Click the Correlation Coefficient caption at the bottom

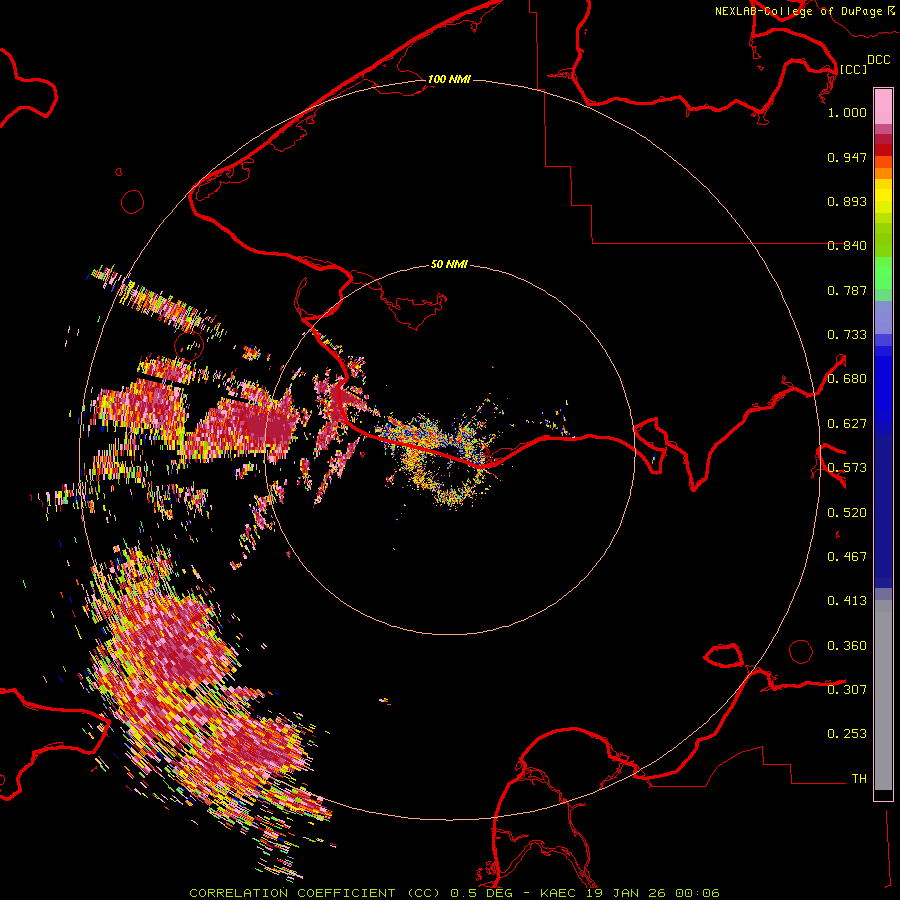tap(454, 893)
